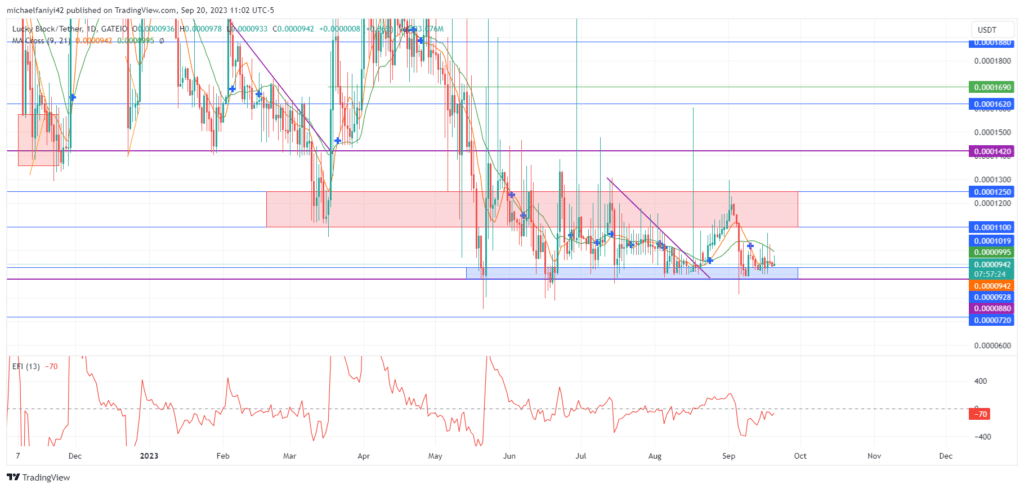Click the teal 0.0000942 label with countdown
This screenshot has height=489, width=1024.
pyautogui.click(x=989, y=270)
